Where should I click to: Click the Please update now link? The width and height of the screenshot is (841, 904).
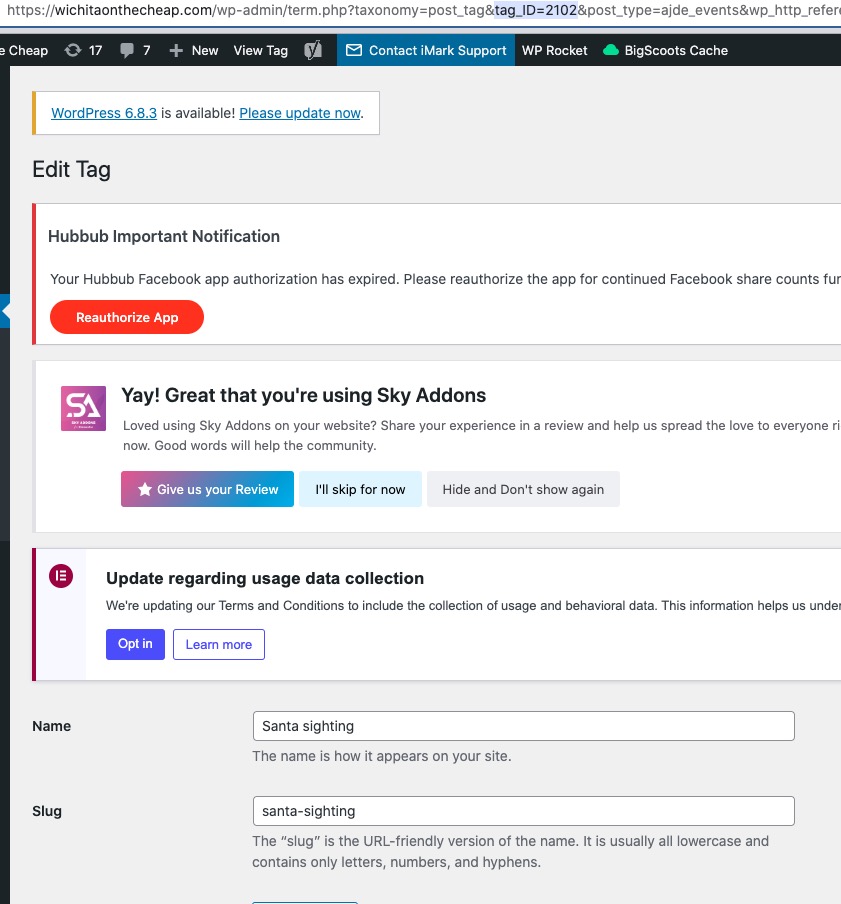300,113
